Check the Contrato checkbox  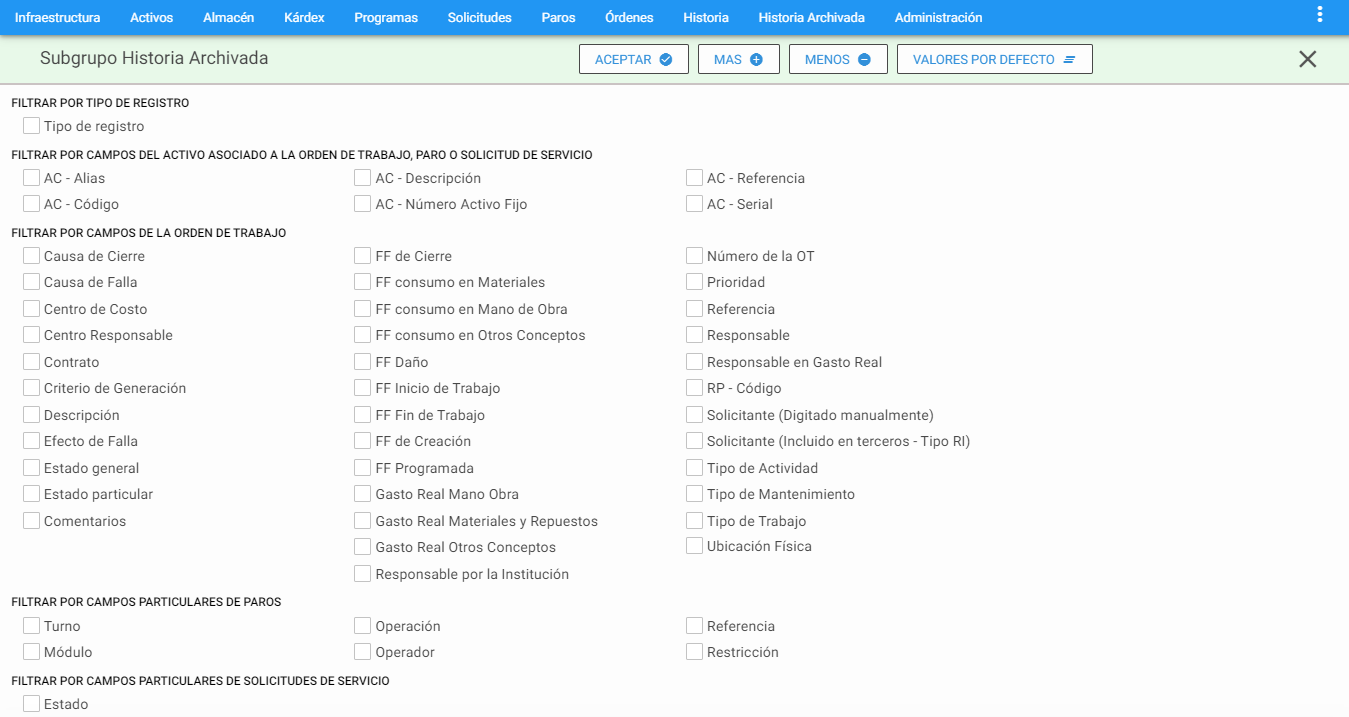tap(32, 362)
